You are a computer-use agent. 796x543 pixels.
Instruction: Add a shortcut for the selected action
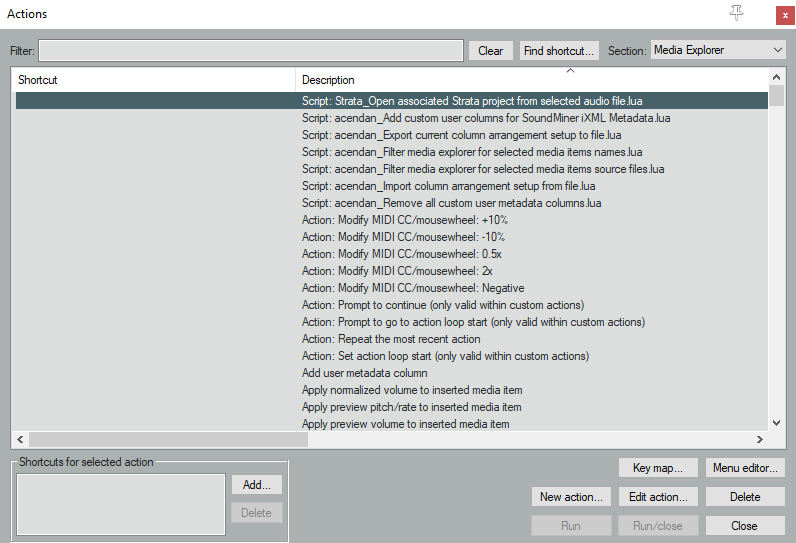[x=257, y=484]
